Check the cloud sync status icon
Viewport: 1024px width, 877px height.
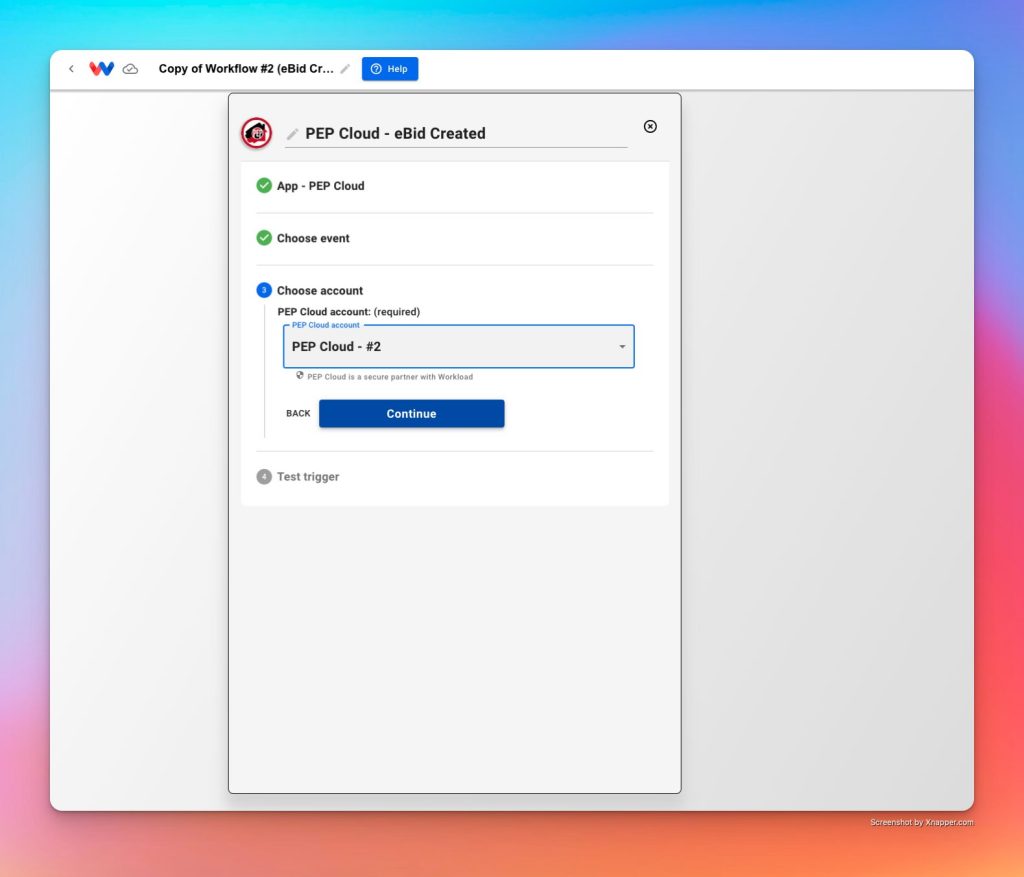pos(131,69)
